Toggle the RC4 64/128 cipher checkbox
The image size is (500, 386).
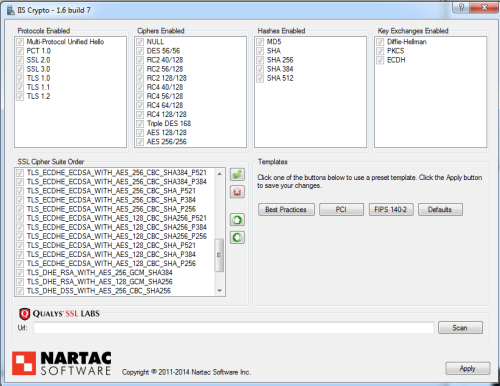pos(140,106)
